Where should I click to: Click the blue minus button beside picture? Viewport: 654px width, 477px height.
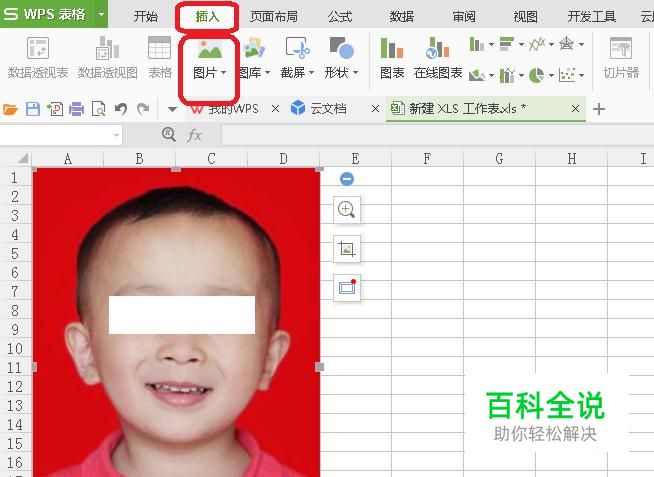coord(347,179)
